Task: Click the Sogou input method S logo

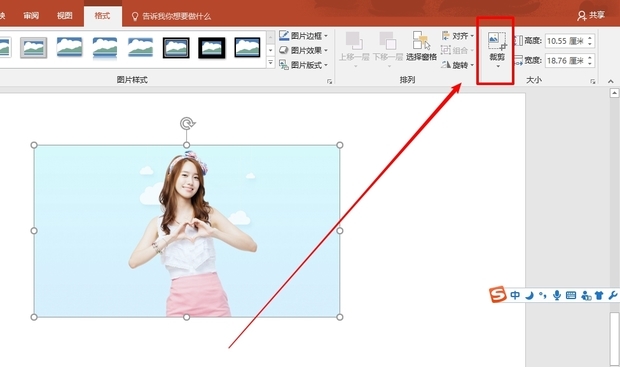Action: tap(498, 294)
